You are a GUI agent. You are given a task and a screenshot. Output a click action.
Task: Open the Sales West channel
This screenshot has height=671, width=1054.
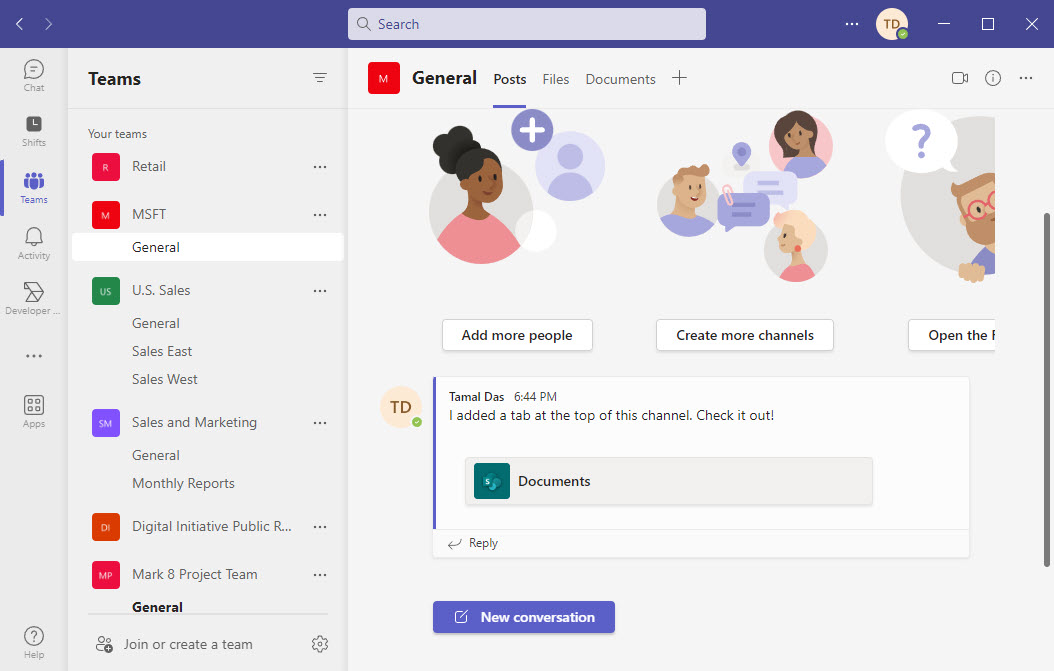(165, 379)
